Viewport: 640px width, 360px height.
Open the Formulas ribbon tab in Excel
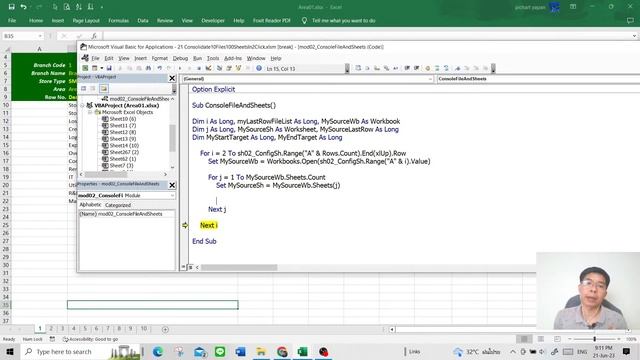(x=118, y=20)
